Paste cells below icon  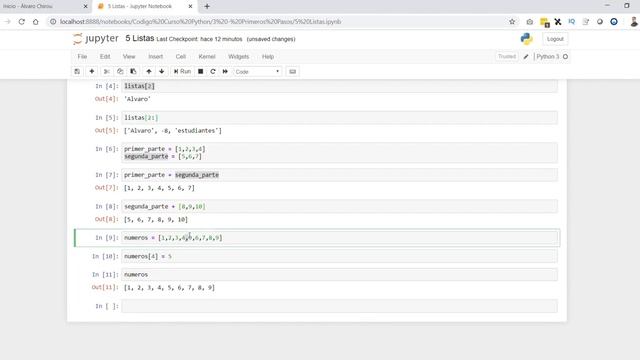point(133,71)
